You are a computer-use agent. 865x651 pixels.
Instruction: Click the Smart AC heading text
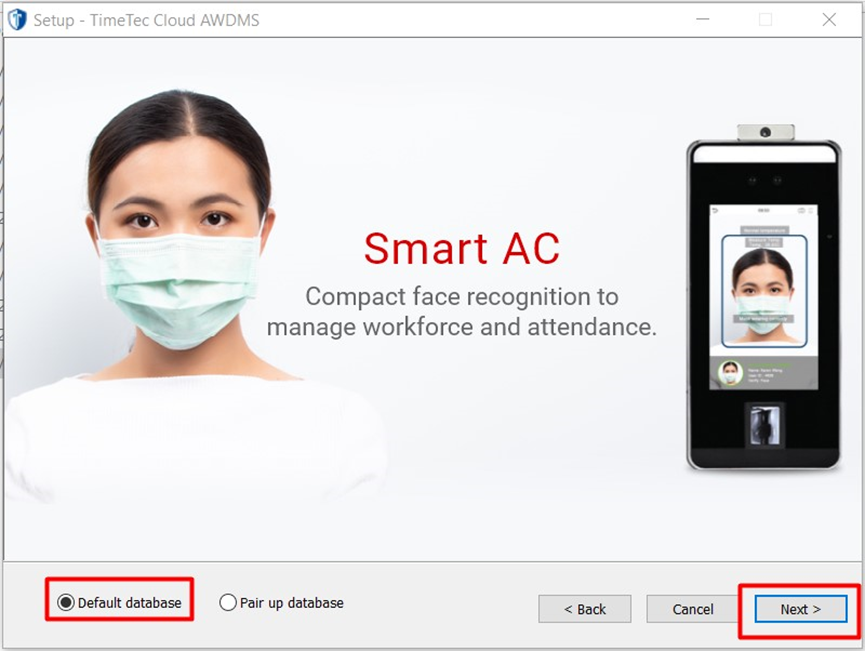point(462,248)
